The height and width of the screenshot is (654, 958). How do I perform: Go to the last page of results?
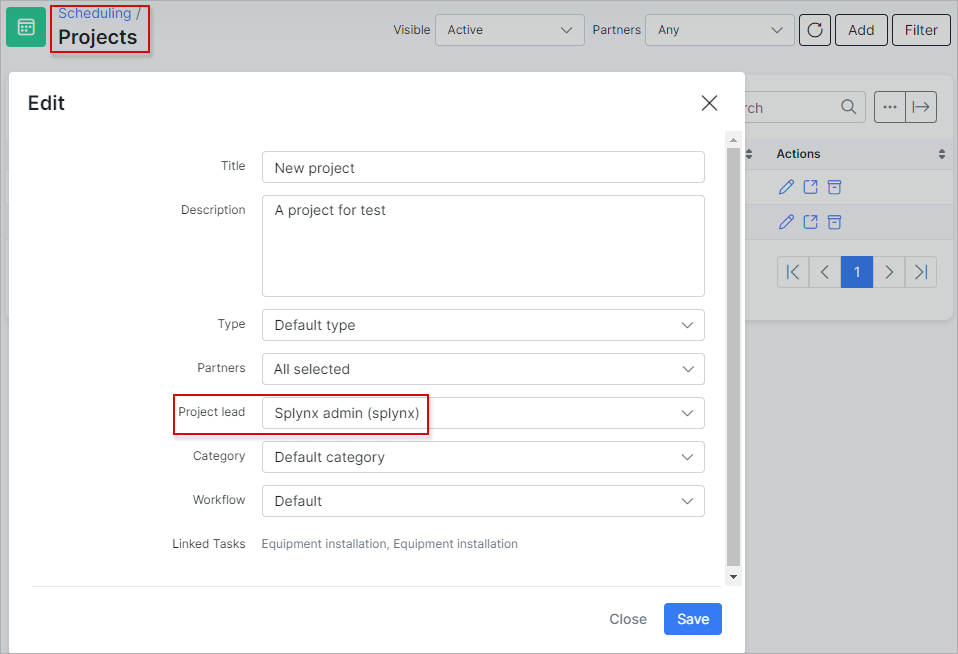(921, 272)
